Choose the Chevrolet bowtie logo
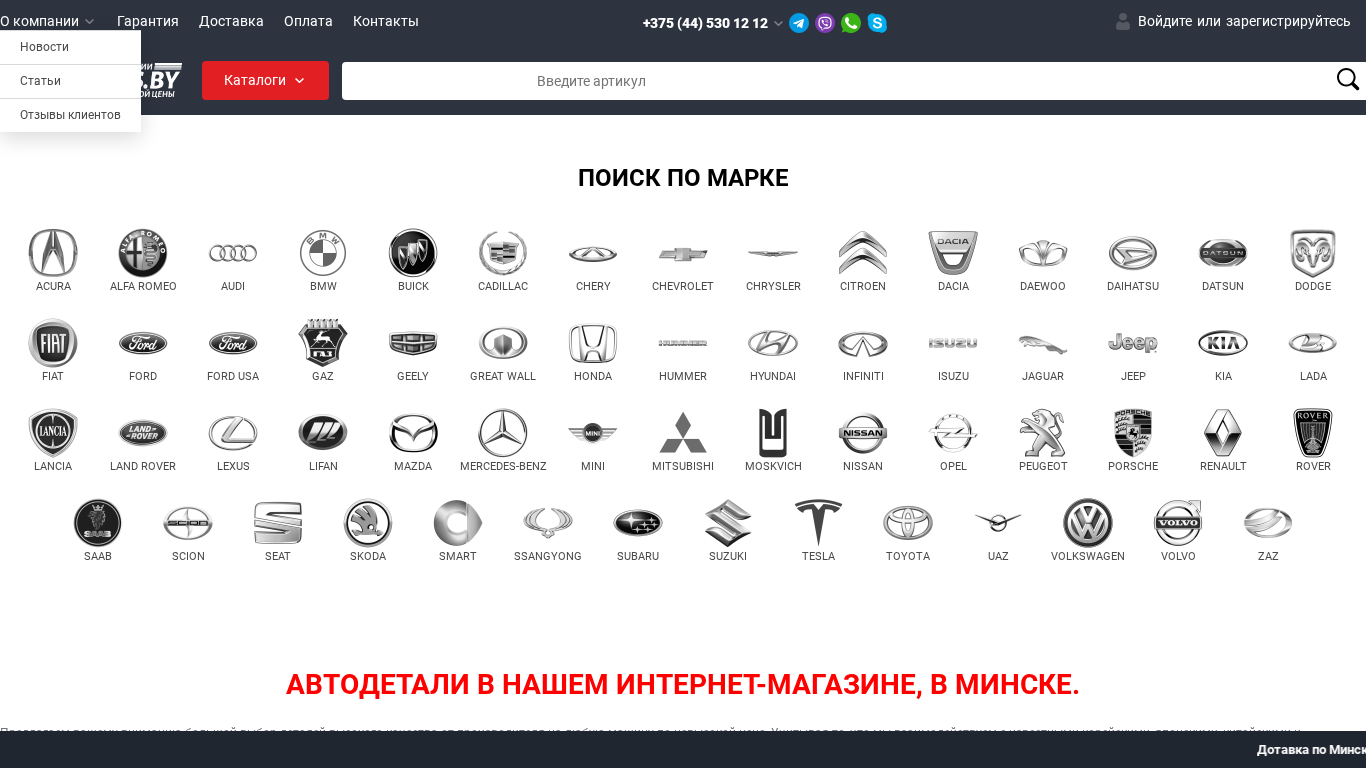 click(x=683, y=253)
